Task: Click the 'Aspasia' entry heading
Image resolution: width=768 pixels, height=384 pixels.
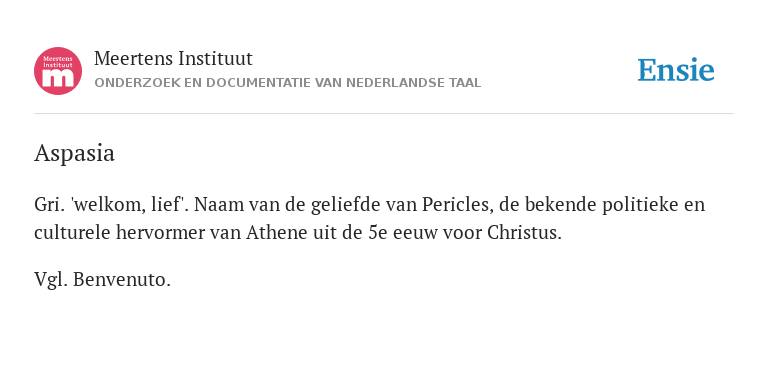Action: coord(74,154)
